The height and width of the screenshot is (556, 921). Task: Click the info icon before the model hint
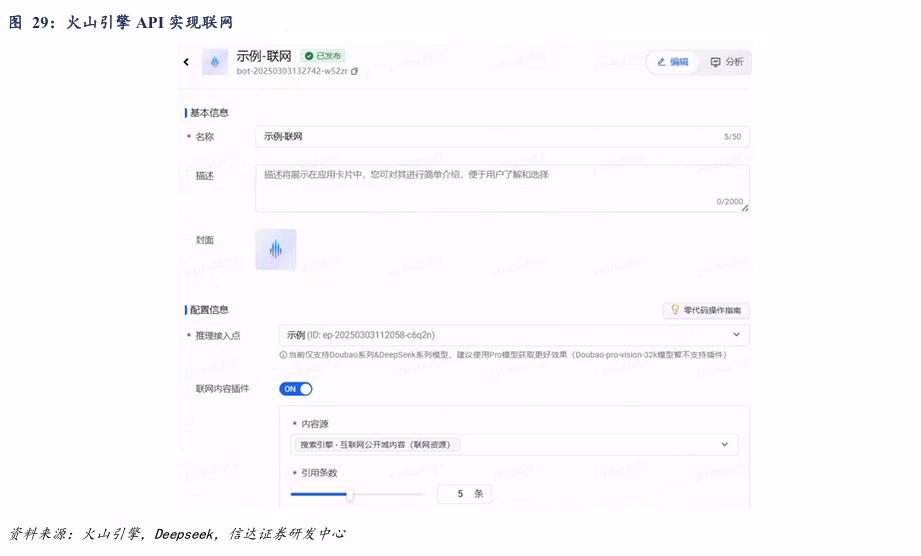point(283,355)
